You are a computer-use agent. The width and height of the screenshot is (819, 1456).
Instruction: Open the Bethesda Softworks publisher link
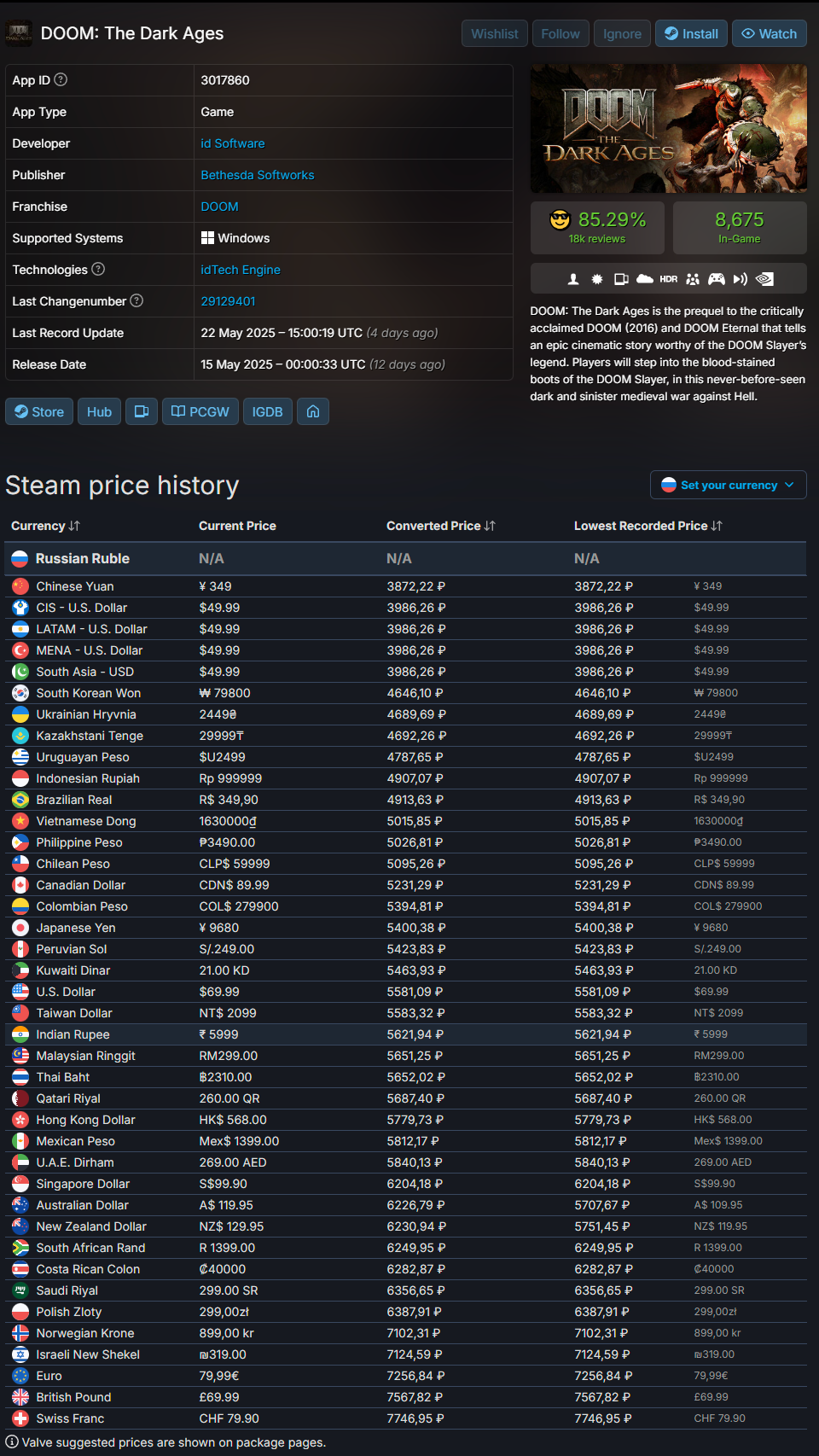coord(258,175)
